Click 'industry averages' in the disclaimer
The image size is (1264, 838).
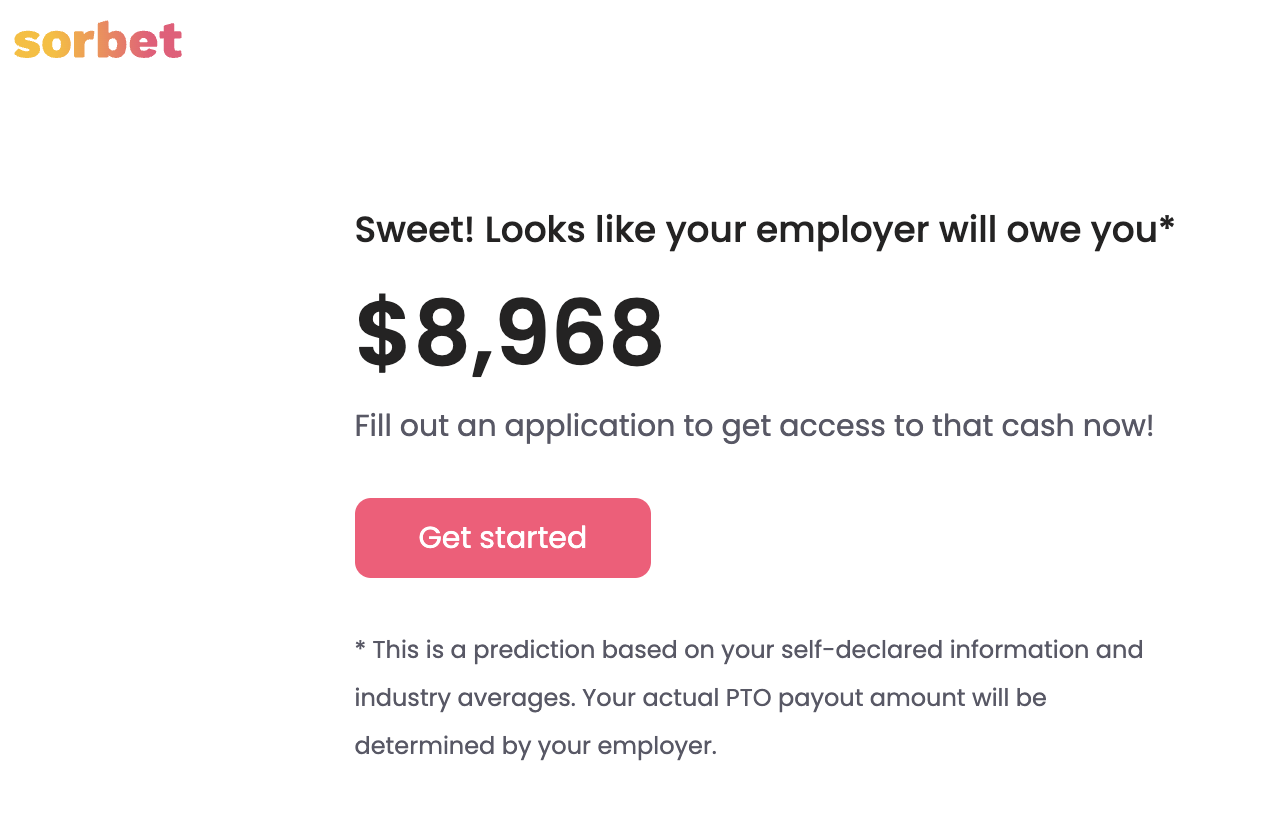[x=465, y=698]
